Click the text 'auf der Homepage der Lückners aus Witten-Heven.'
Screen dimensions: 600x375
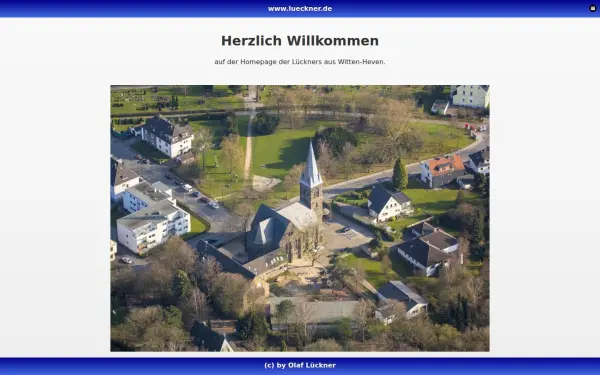coord(300,62)
